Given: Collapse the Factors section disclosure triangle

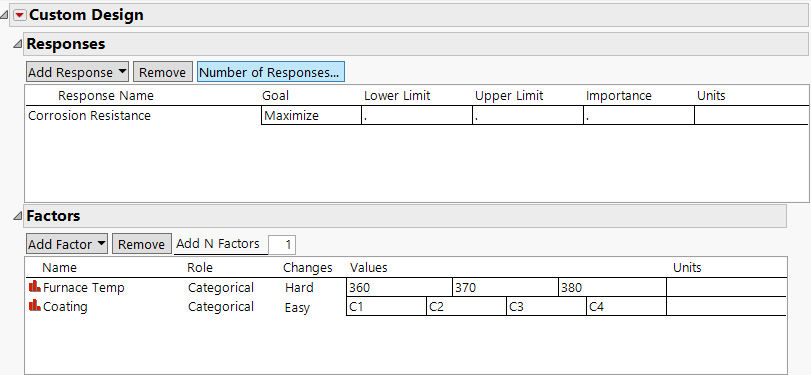Looking at the screenshot, I should (18, 216).
